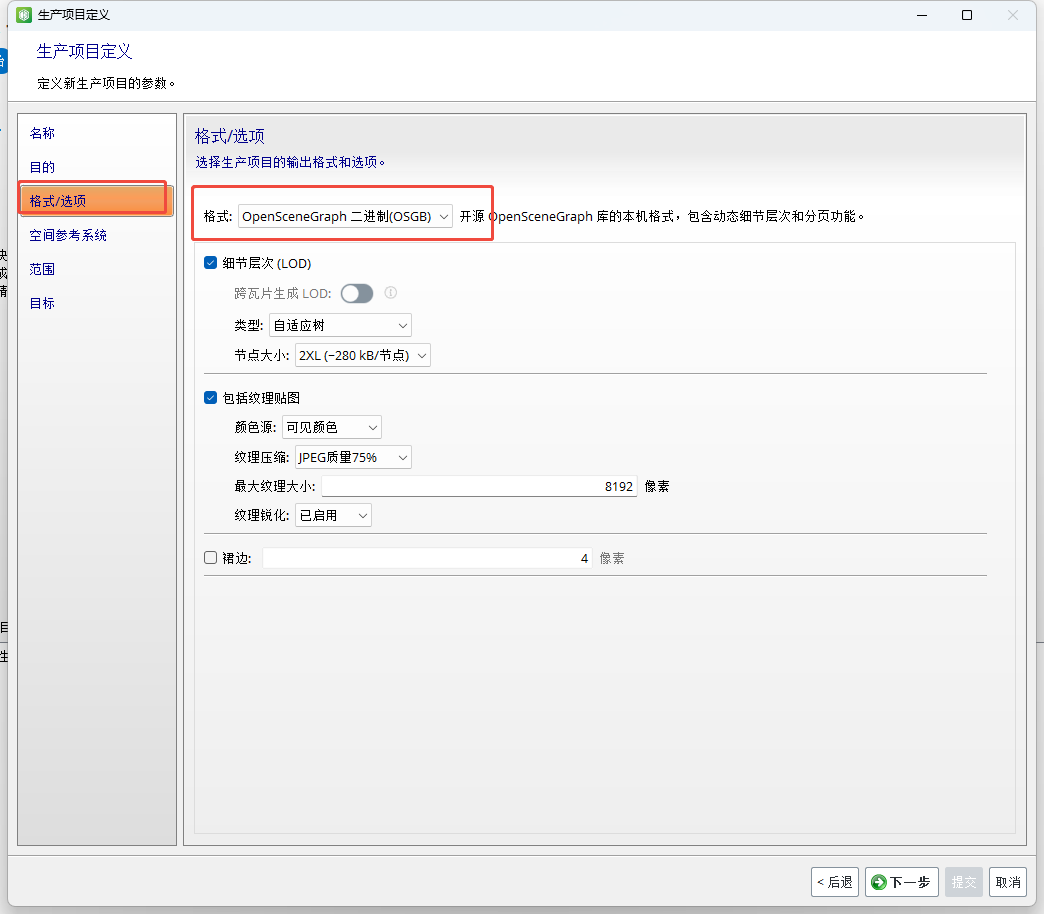The width and height of the screenshot is (1044, 914).
Task: Uncheck the 包括纹理贴图 checkbox
Action: pos(210,397)
